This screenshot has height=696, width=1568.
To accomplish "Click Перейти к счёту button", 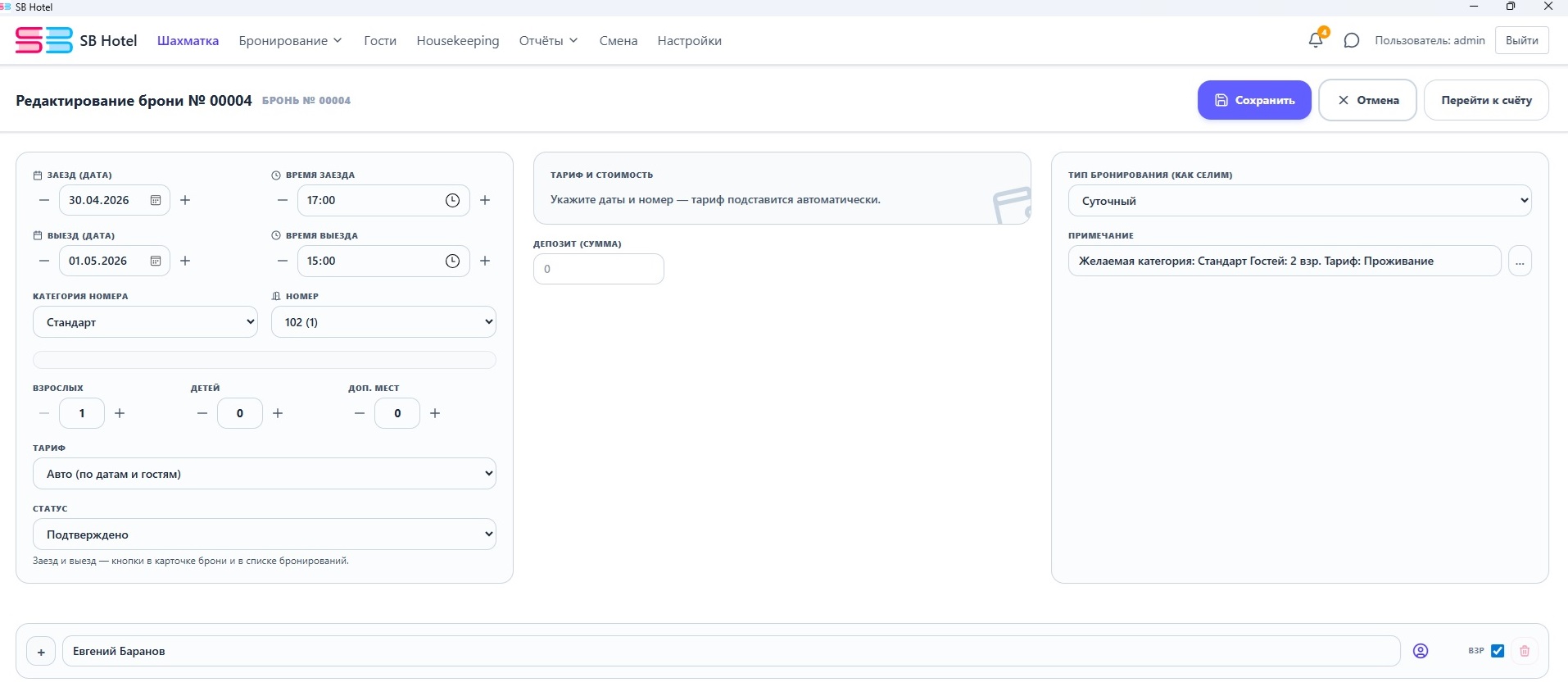I will pos(1486,100).
